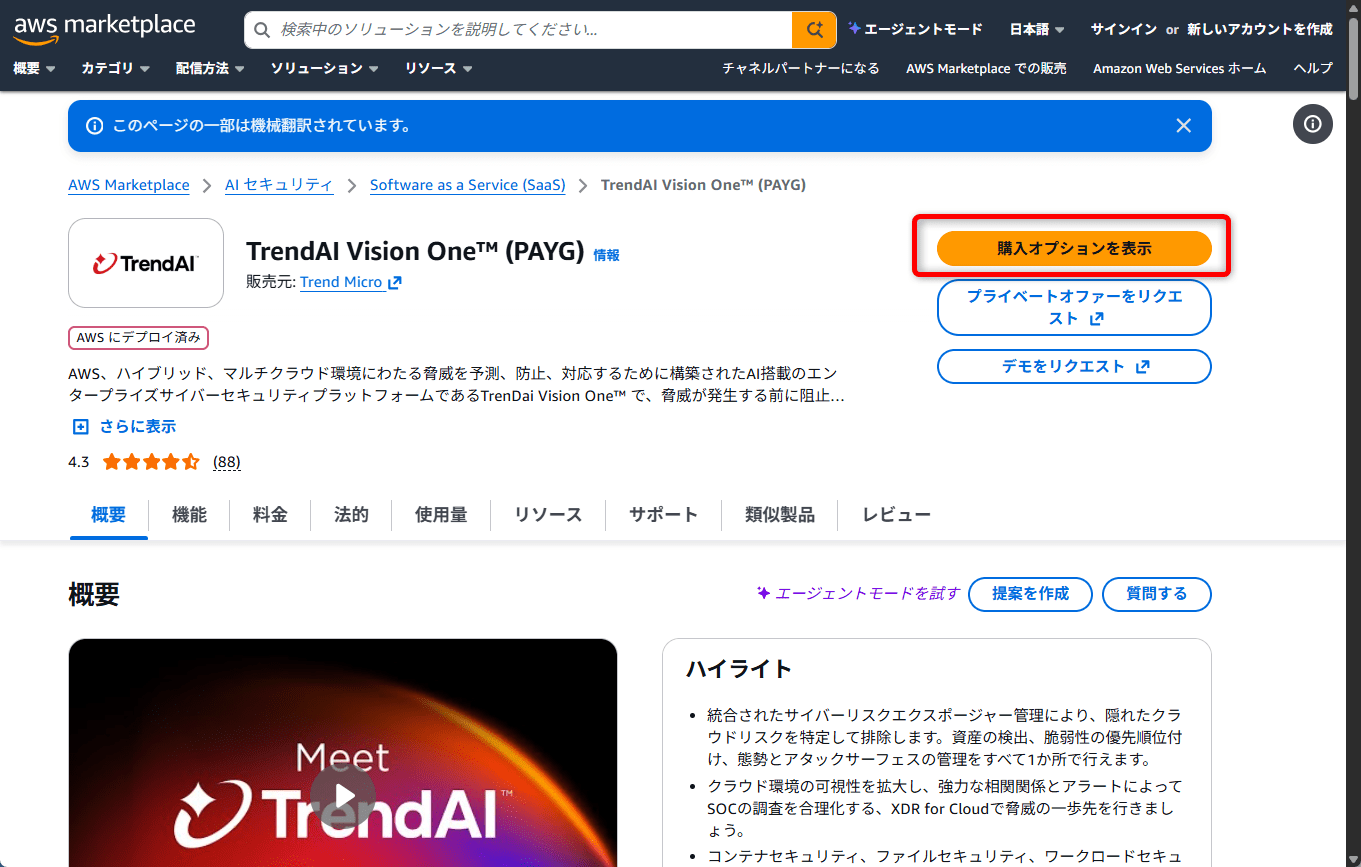The height and width of the screenshot is (867, 1361).
Task: Click the 購入オプションを表示 button
Action: [1074, 249]
